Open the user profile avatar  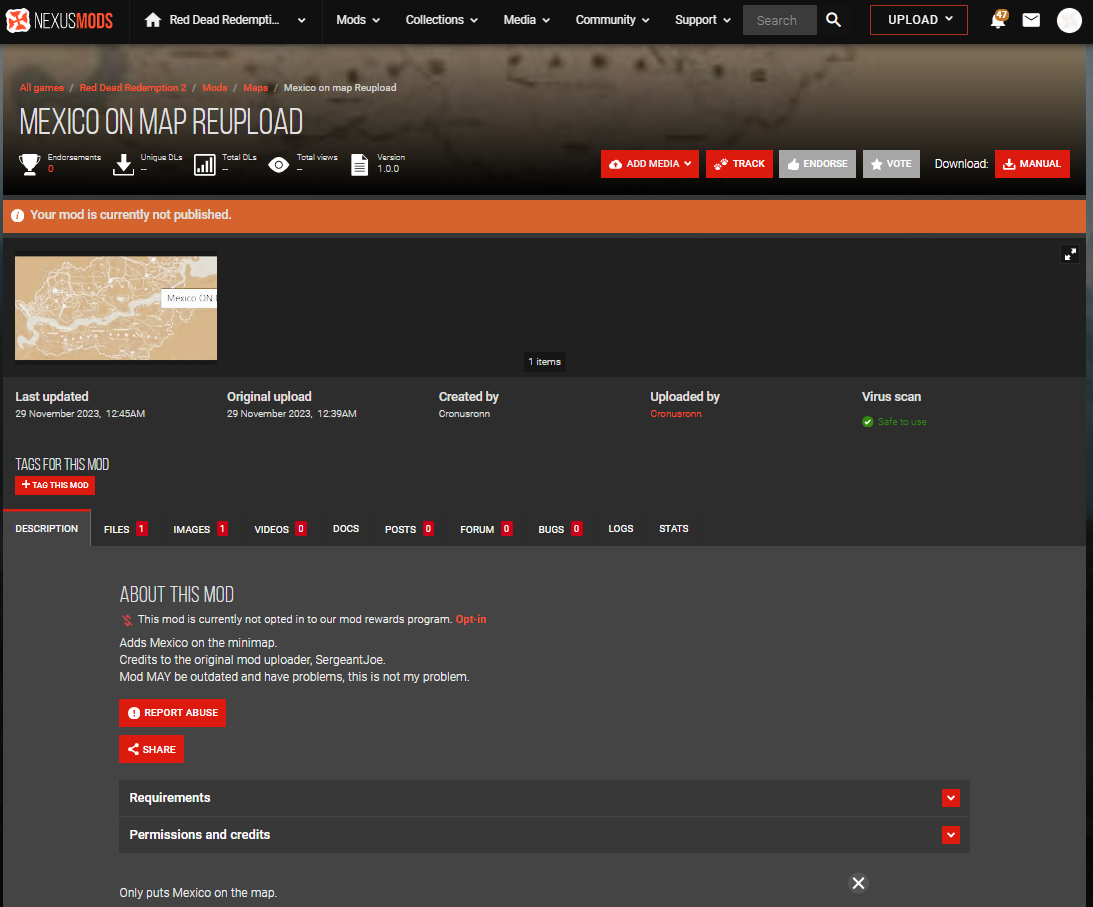pyautogui.click(x=1069, y=20)
